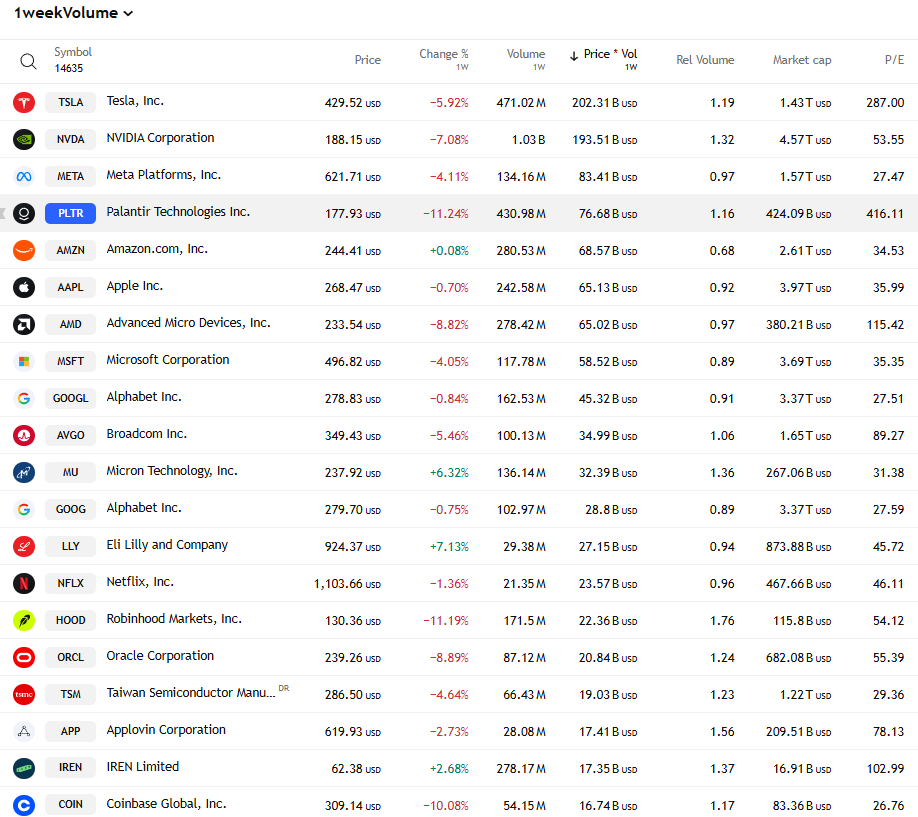Screen dimensions: 918x817
Task: Click the Google logo in GOOGL row
Action: pos(24,398)
